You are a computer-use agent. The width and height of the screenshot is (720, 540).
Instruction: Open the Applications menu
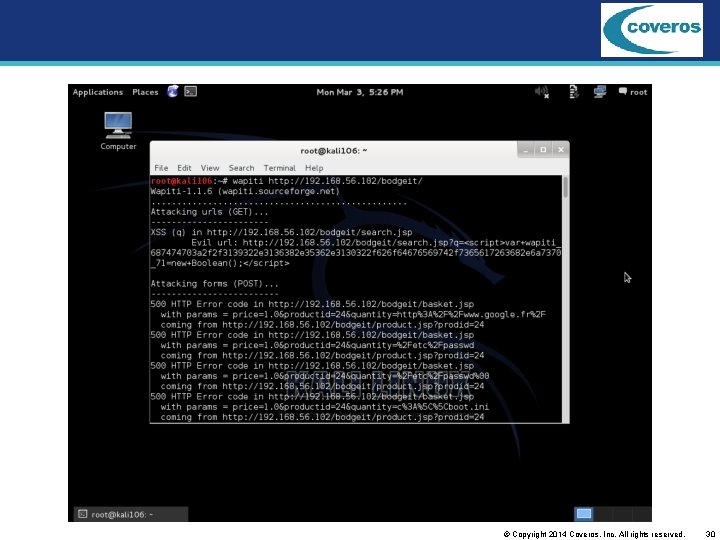97,92
